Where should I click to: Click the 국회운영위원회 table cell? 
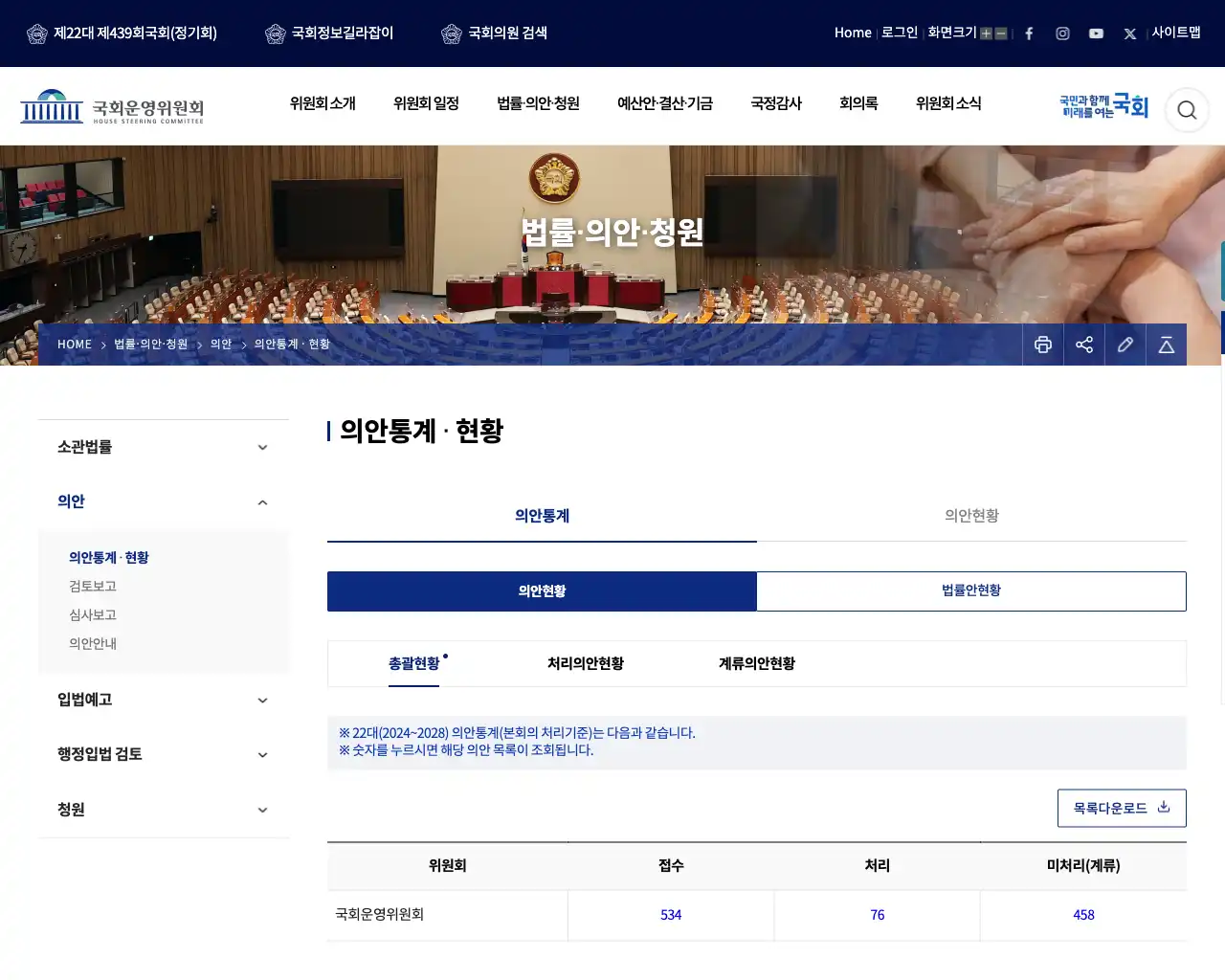(x=448, y=915)
